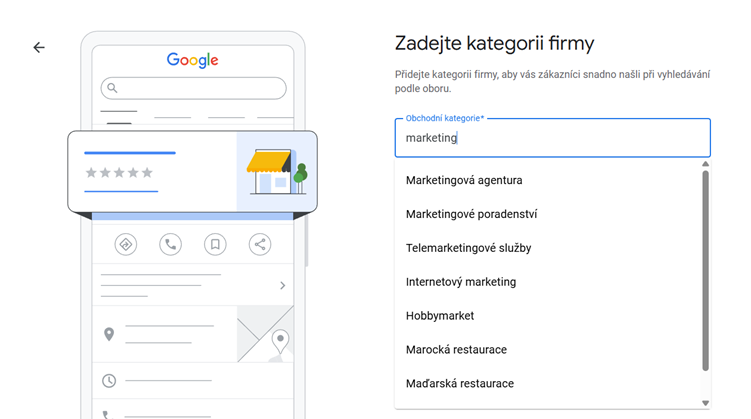The width and height of the screenshot is (751, 419).
Task: Select Marketingová agentura from suggestions
Action: 464,180
